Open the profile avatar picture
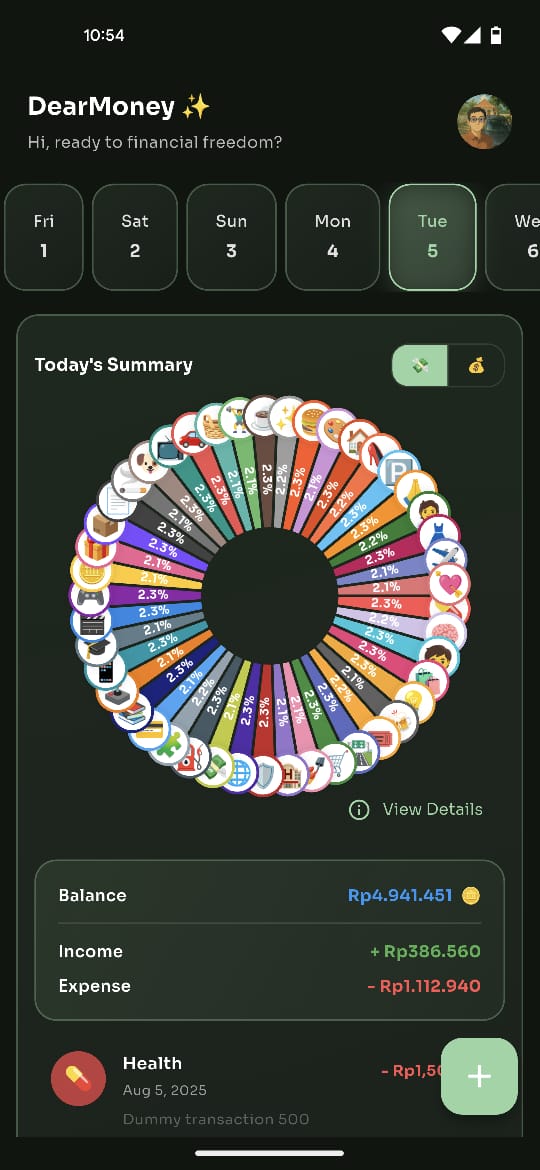Screen dimensions: 540x1170 (x=485, y=122)
